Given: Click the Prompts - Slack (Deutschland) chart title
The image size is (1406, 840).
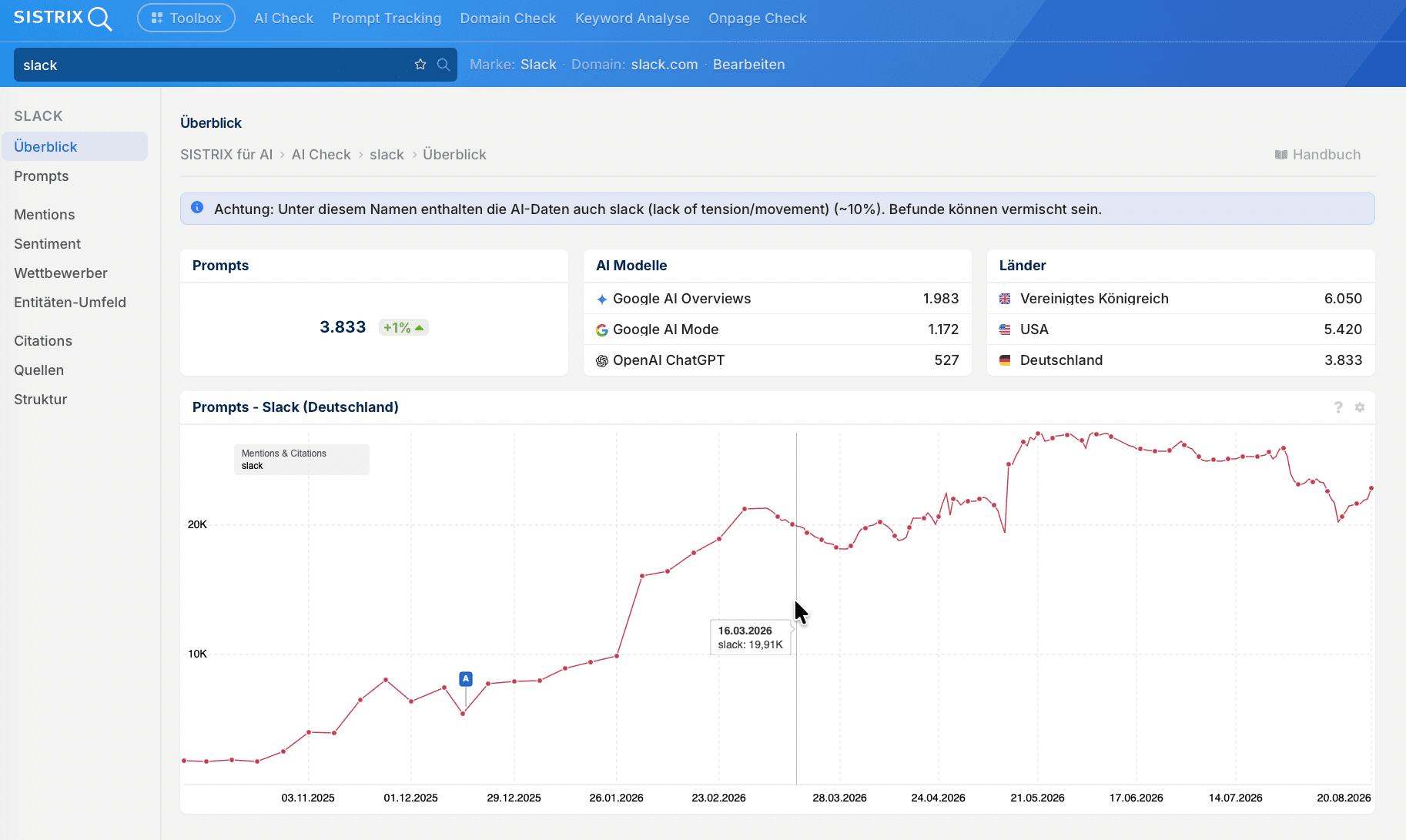Looking at the screenshot, I should [x=296, y=407].
